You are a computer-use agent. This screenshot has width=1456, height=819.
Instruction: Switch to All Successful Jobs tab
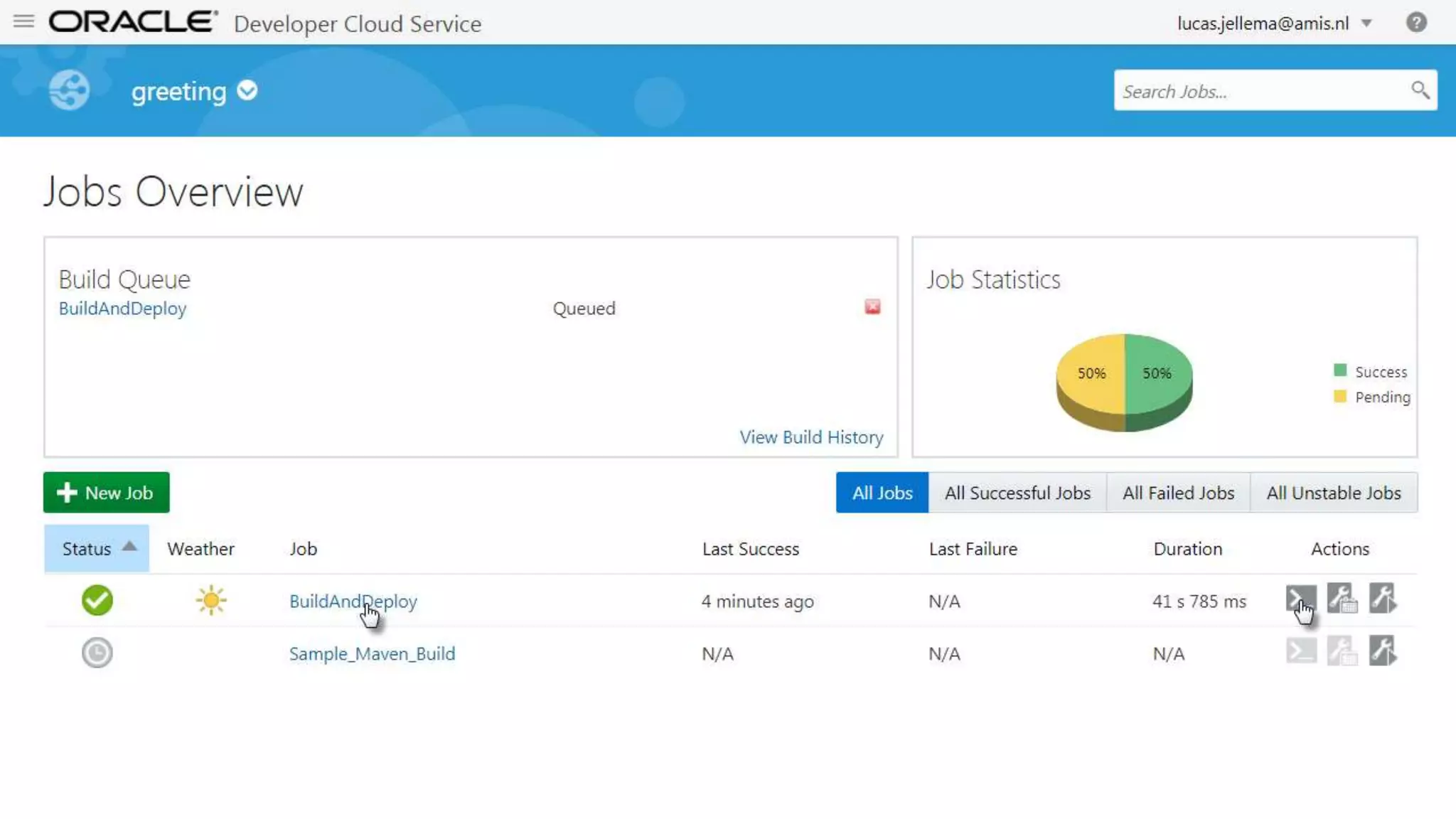[1017, 493]
